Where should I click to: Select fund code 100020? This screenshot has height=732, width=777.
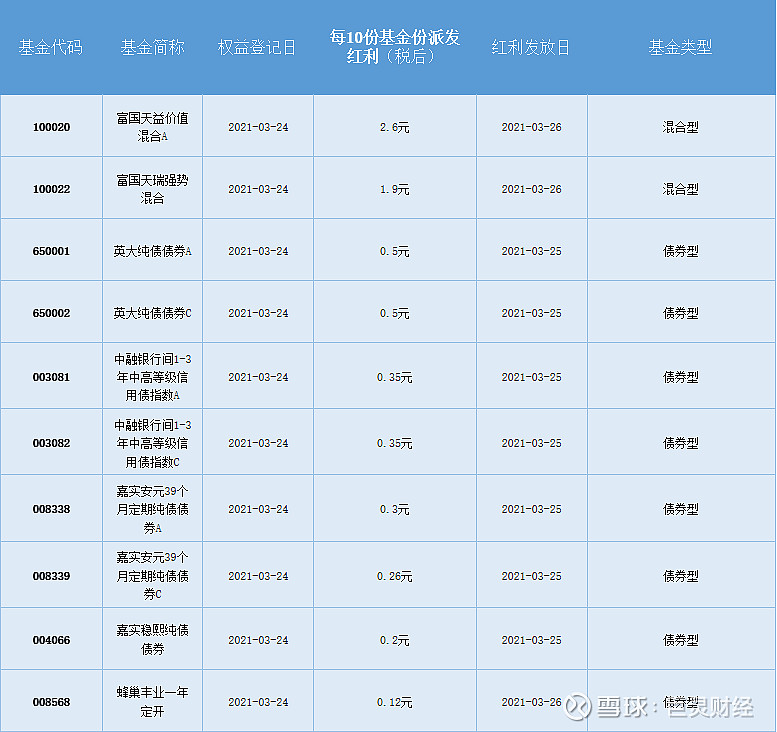[52, 127]
